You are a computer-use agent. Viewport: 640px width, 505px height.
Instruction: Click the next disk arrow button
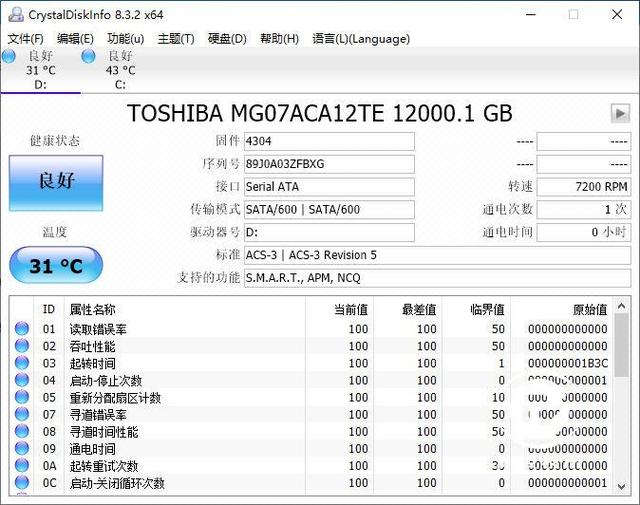point(620,113)
